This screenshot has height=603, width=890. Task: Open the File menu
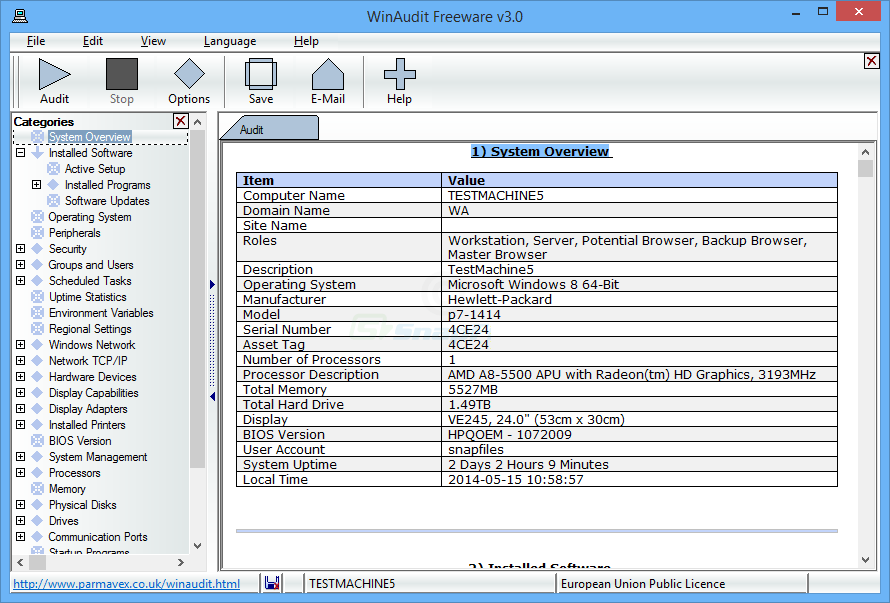(36, 41)
